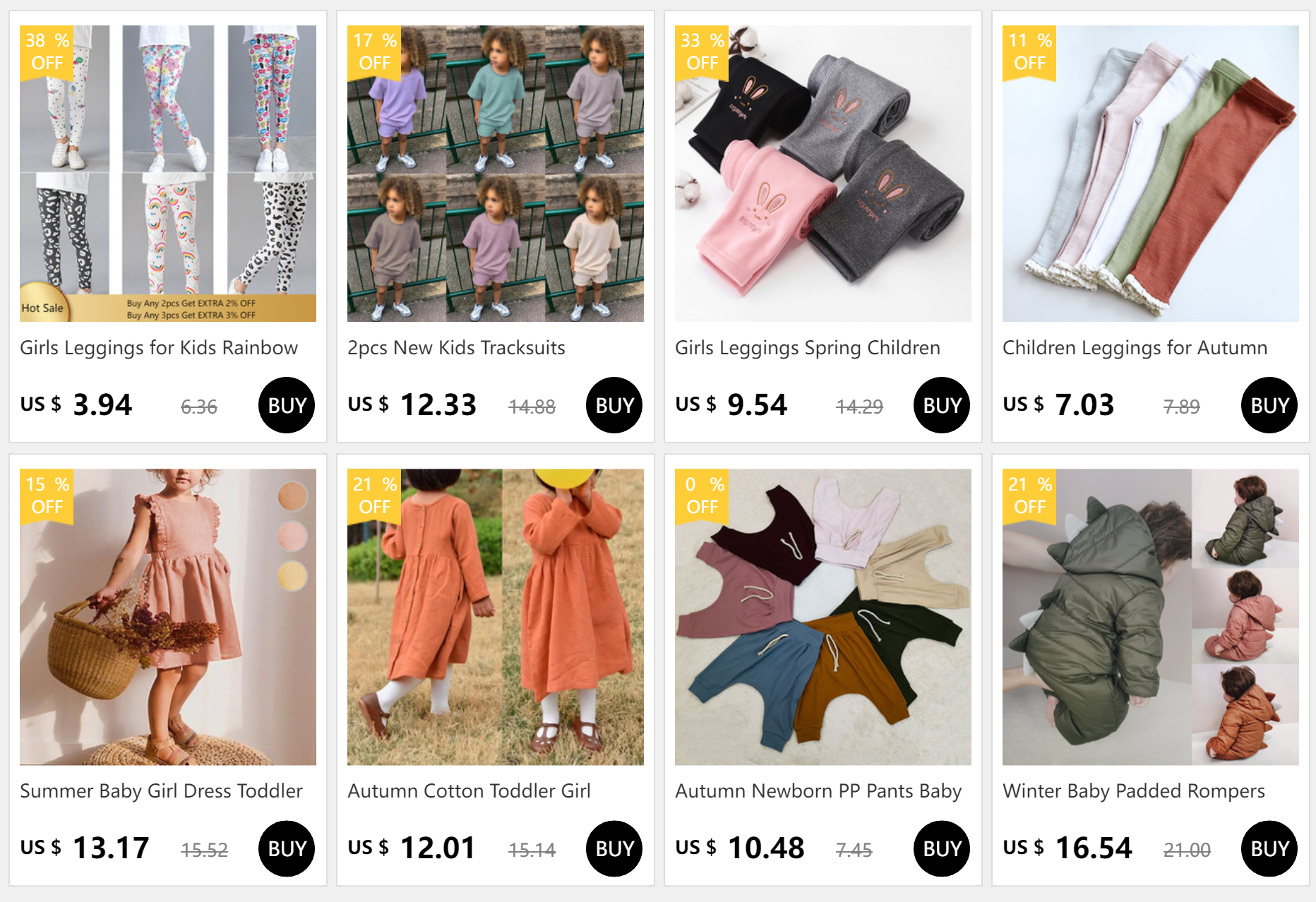The image size is (1316, 902).
Task: View the ribbed autumn leggings image
Action: [x=1151, y=174]
